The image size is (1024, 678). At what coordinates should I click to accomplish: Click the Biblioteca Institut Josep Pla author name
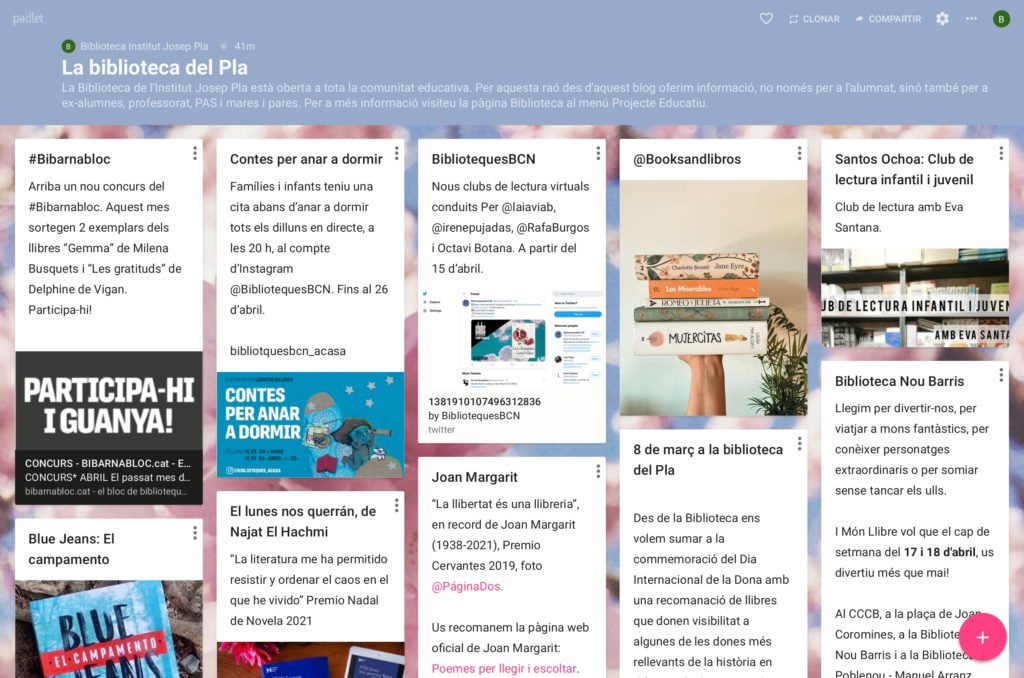(144, 46)
